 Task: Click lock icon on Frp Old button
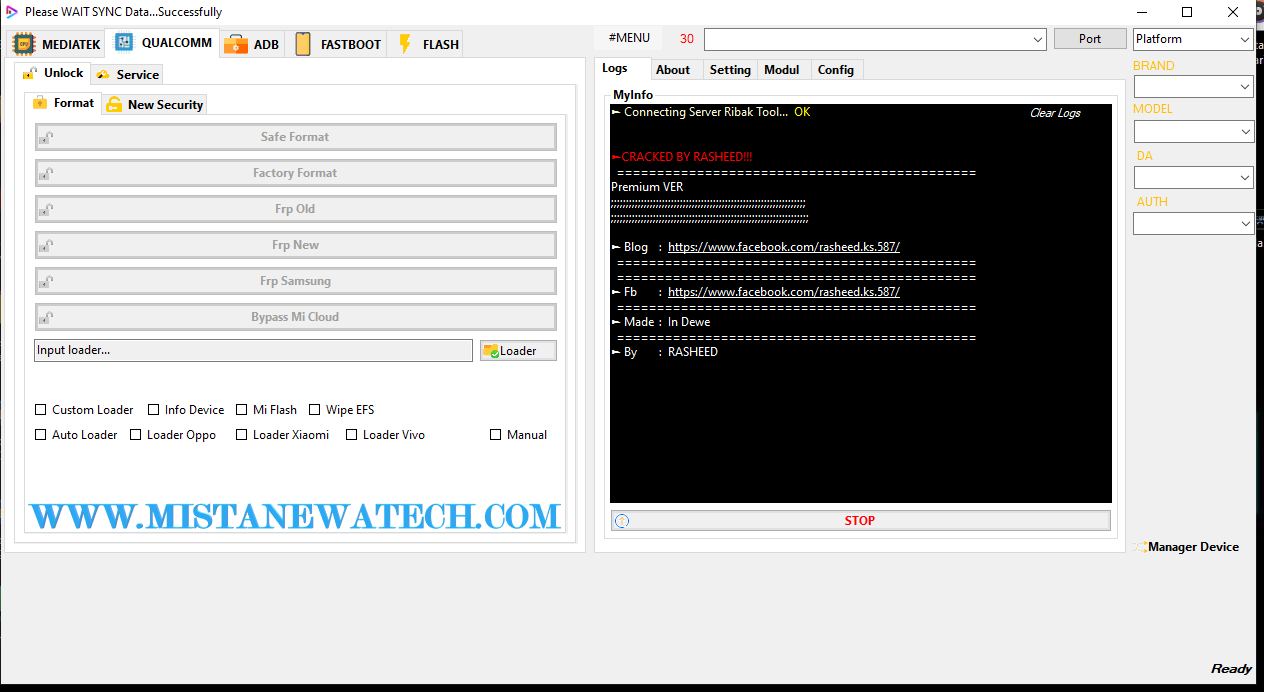tap(46, 209)
